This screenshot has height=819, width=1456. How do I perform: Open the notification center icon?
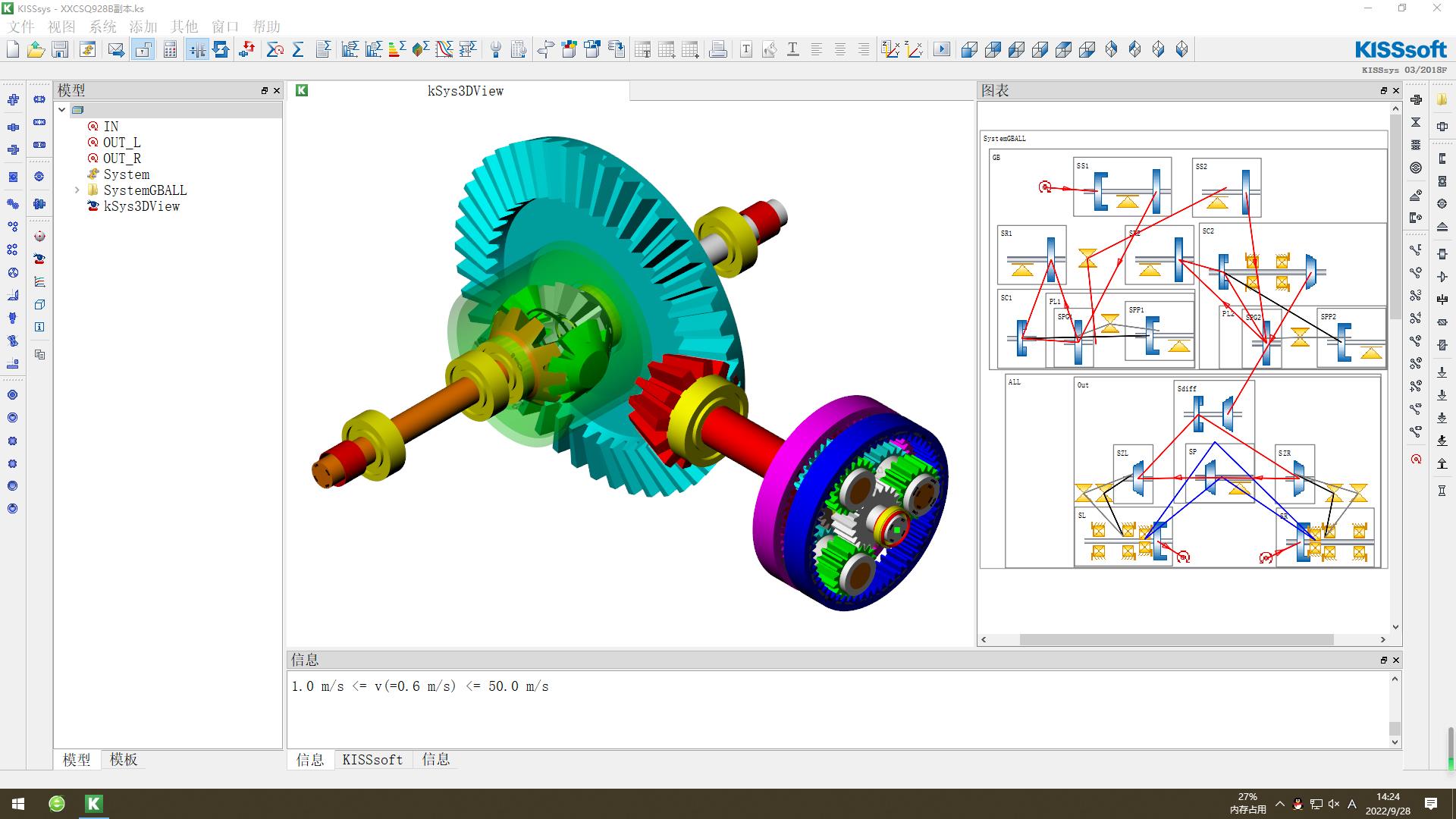pos(1431,803)
